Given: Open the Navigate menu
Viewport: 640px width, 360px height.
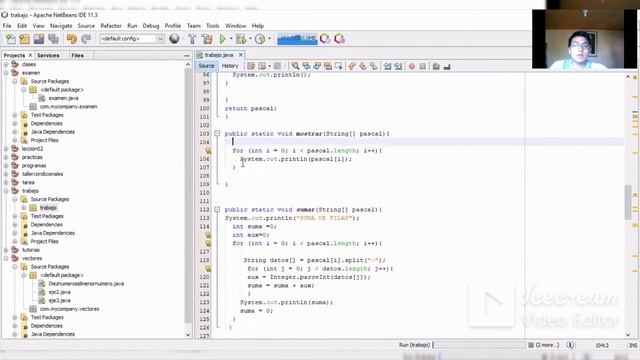Looking at the screenshot, I should [61, 26].
